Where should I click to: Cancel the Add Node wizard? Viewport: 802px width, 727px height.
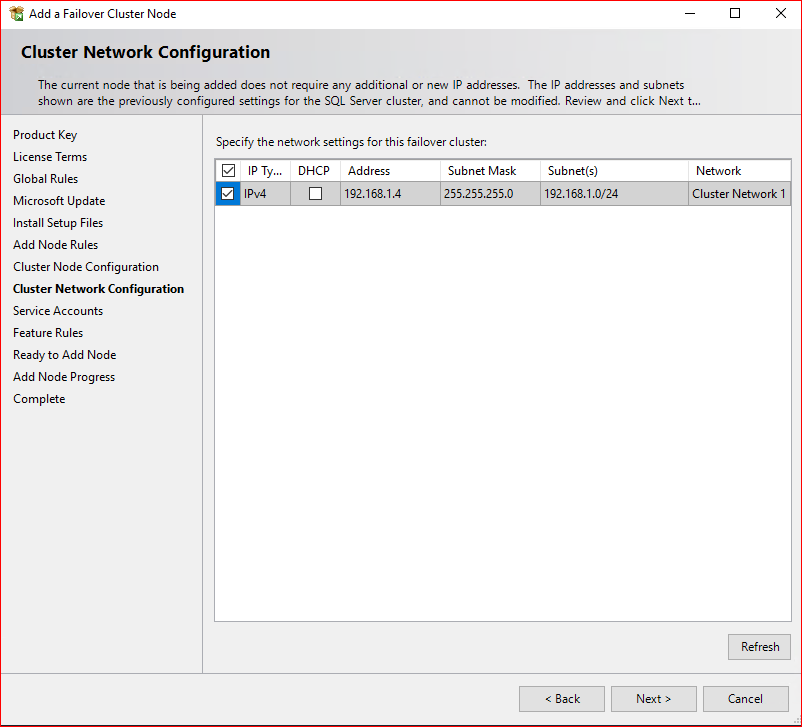click(x=746, y=699)
